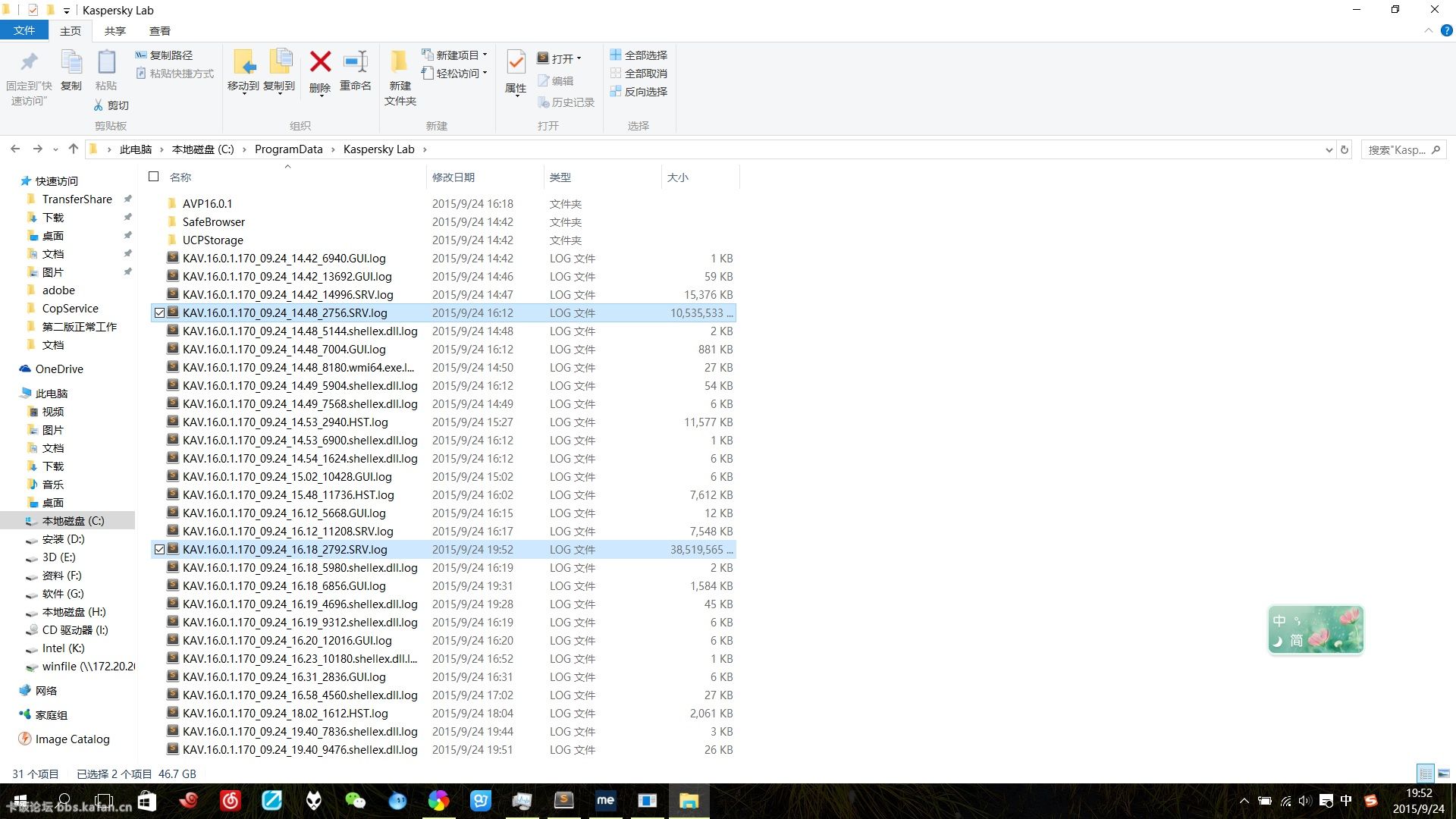Image resolution: width=1456 pixels, height=819 pixels.
Task: Open the 文件 menu tab
Action: coord(24,30)
